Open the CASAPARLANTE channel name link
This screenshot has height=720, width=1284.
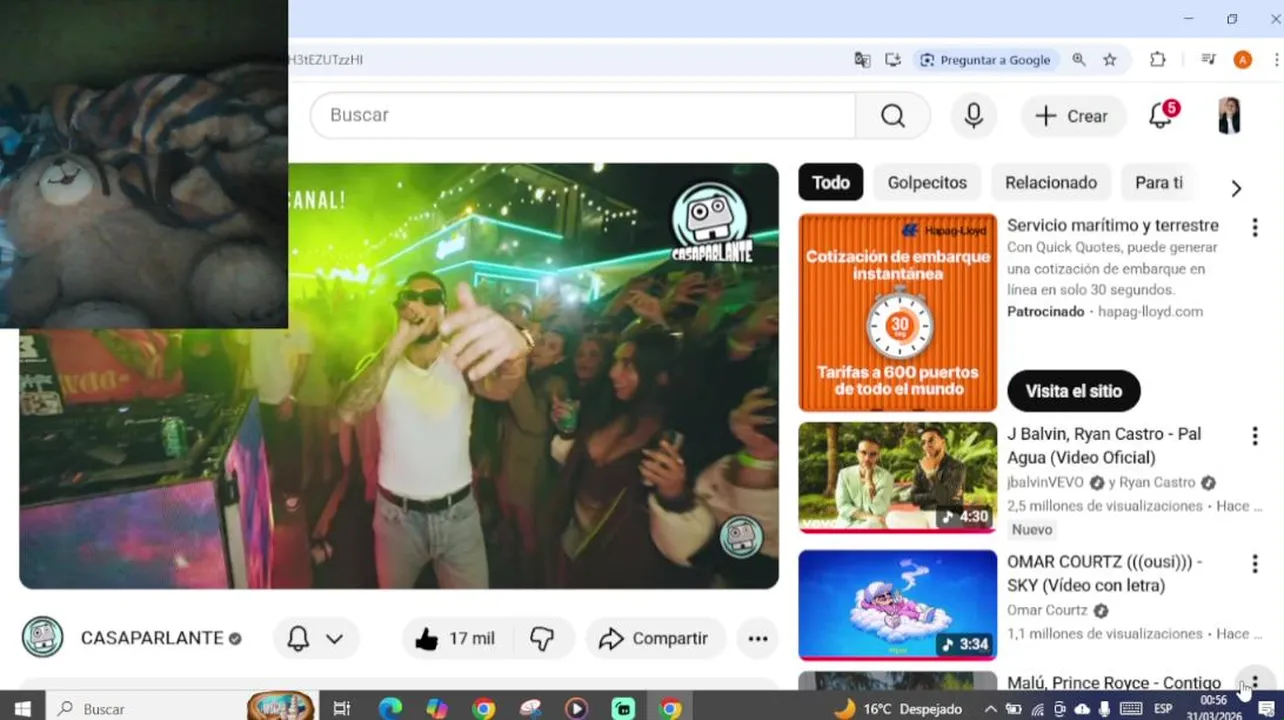(152, 638)
